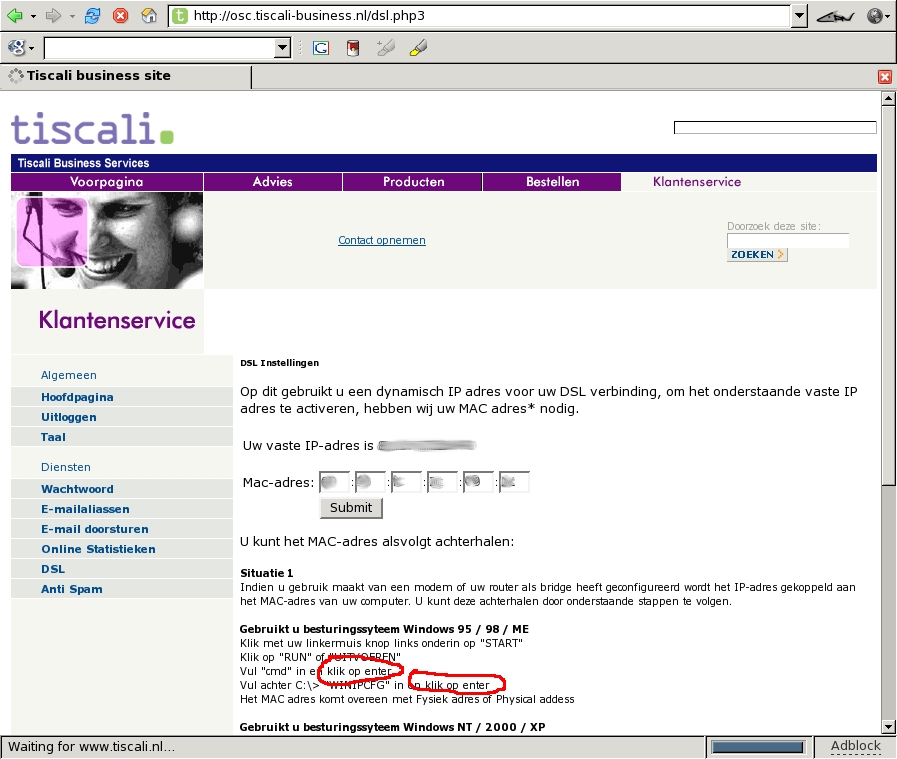Click the red can toolbar icon
Screen dimensions: 897x759
point(353,48)
